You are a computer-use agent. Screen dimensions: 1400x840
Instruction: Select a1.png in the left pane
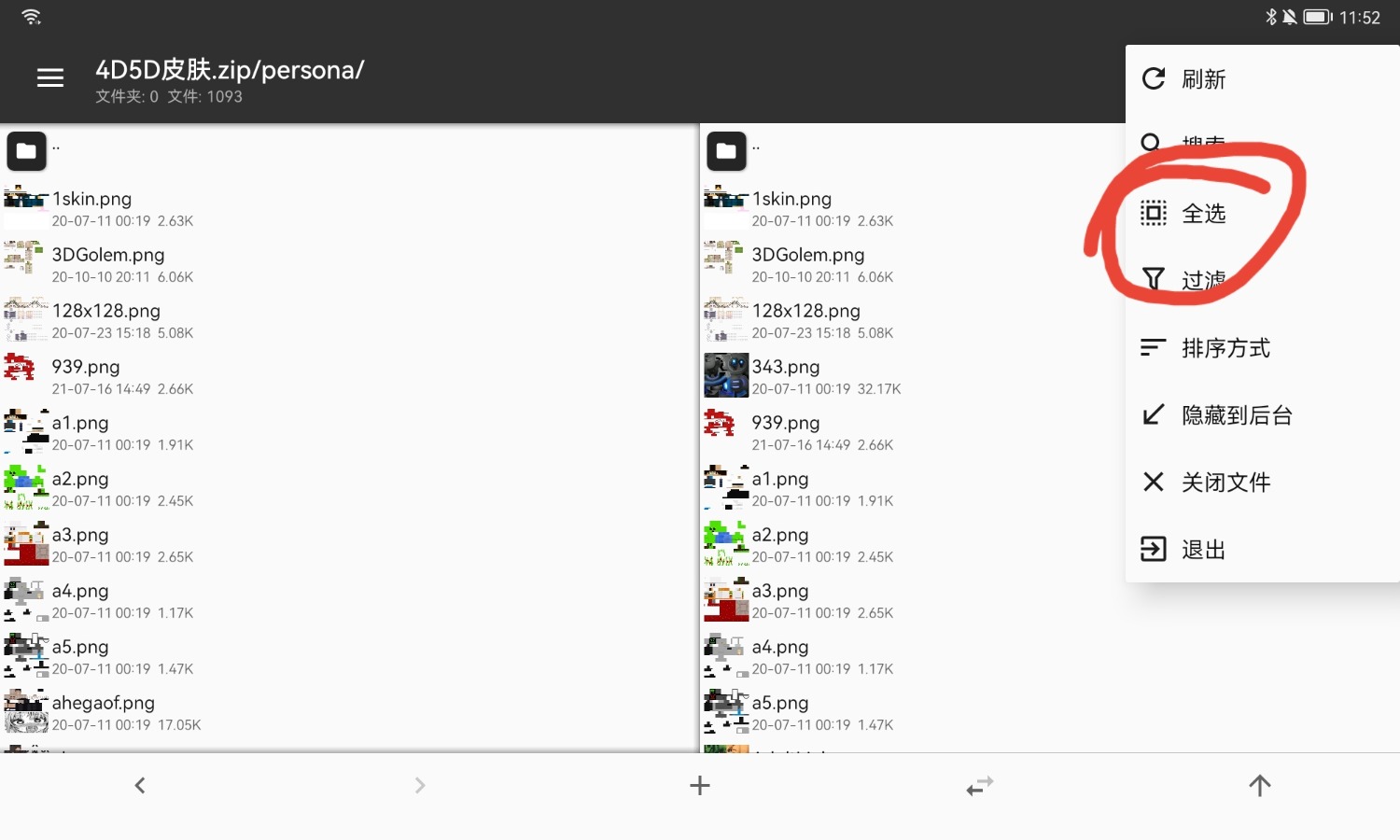(350, 431)
